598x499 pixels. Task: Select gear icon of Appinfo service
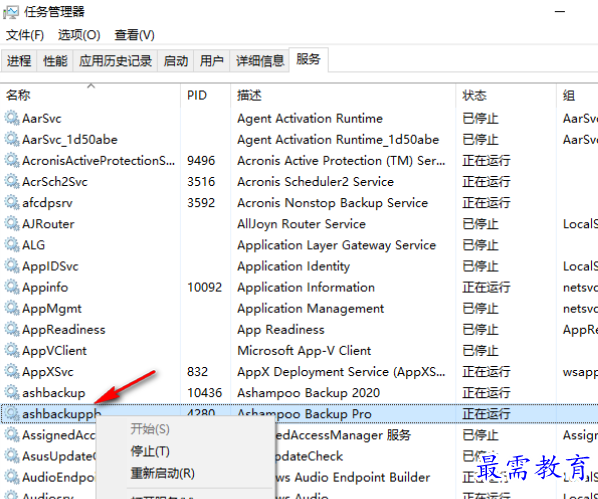(12, 287)
